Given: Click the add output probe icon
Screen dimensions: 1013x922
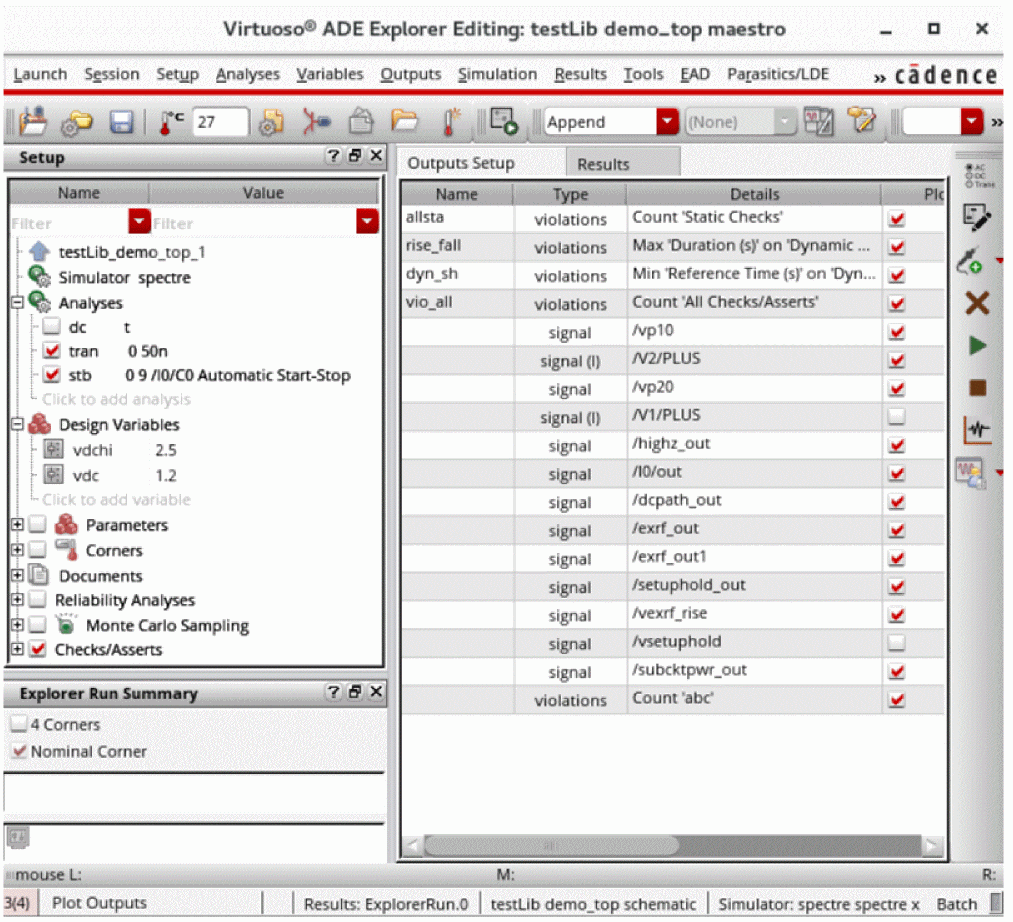Looking at the screenshot, I should click(x=972, y=261).
